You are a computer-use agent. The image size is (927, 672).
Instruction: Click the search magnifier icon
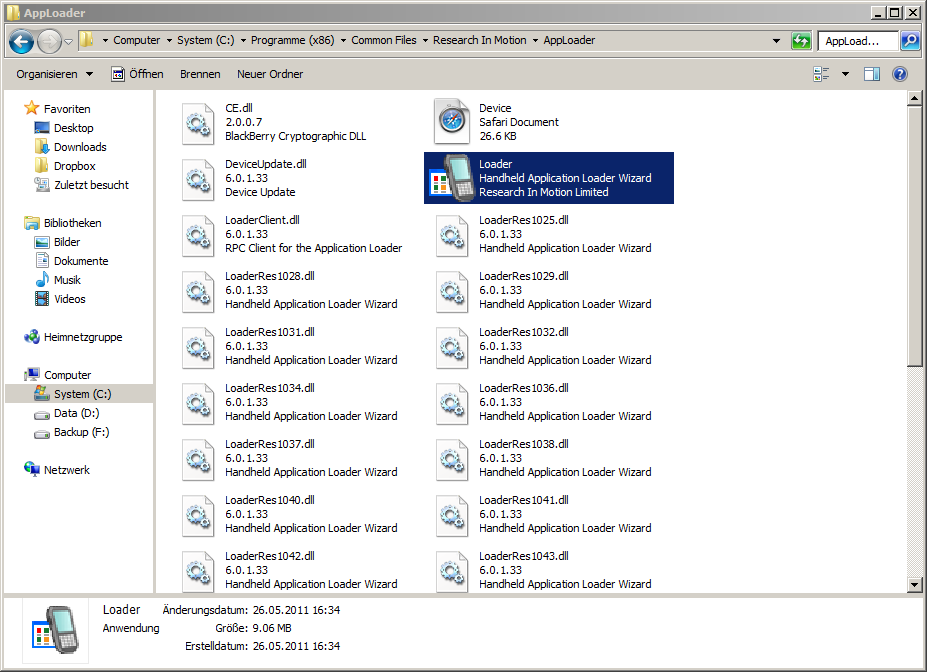(909, 41)
